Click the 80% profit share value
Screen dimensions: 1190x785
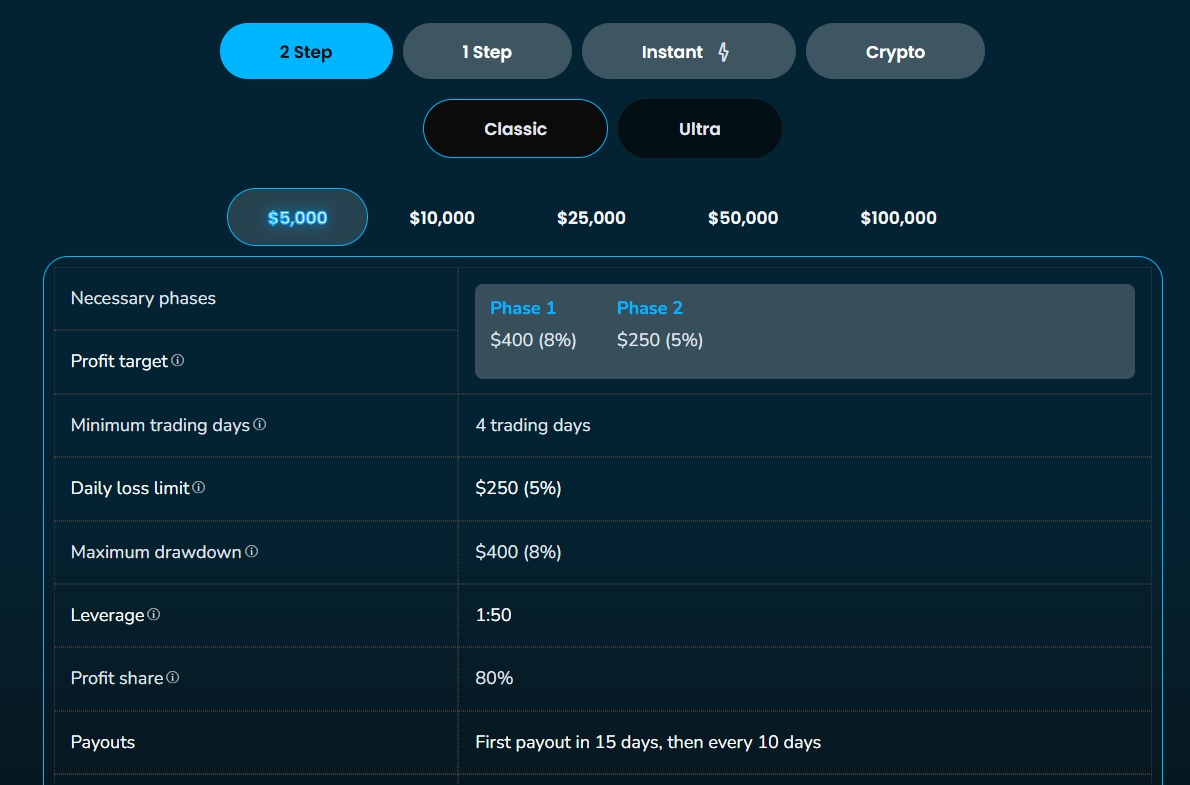(x=494, y=678)
